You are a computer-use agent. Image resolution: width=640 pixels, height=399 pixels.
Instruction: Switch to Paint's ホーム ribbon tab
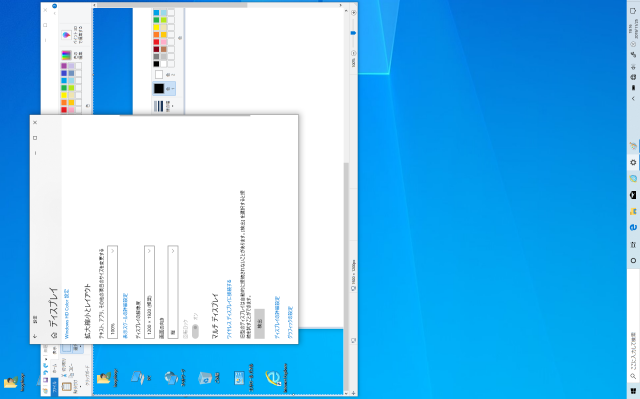point(54,368)
